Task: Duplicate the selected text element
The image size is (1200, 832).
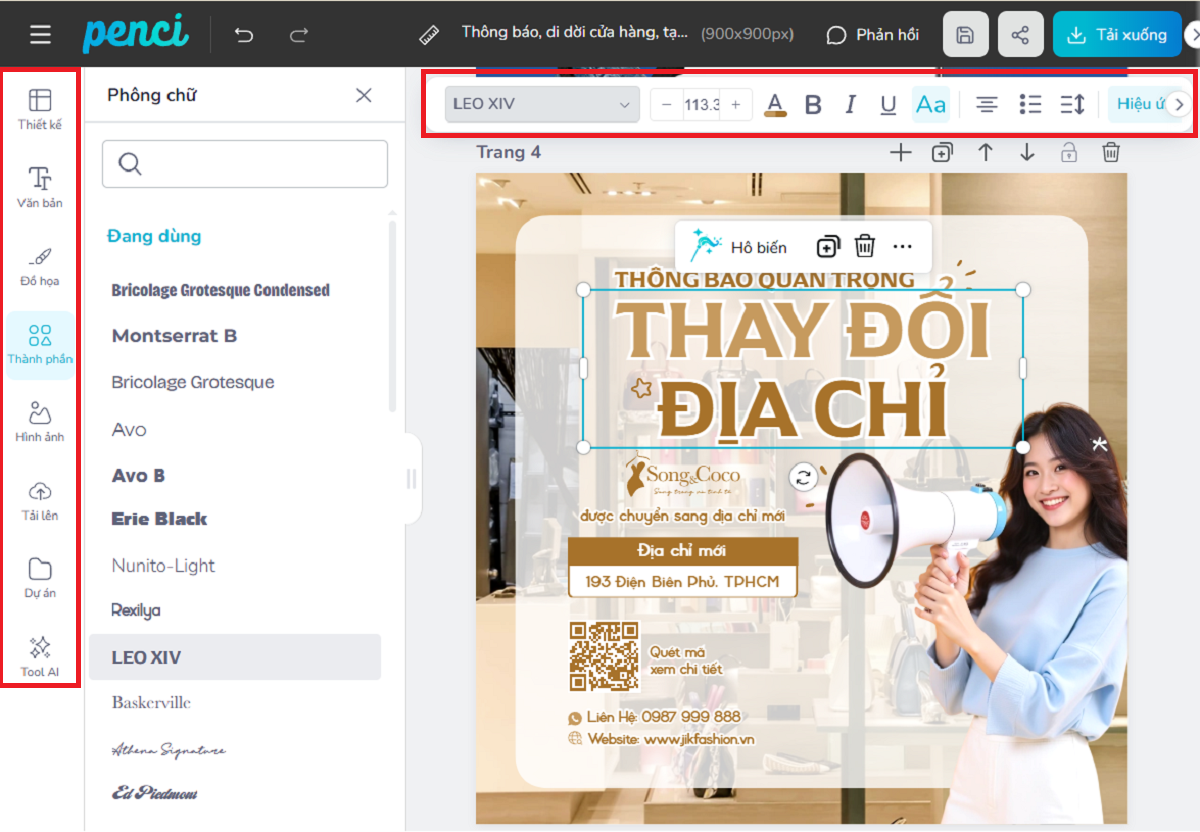Action: (828, 247)
